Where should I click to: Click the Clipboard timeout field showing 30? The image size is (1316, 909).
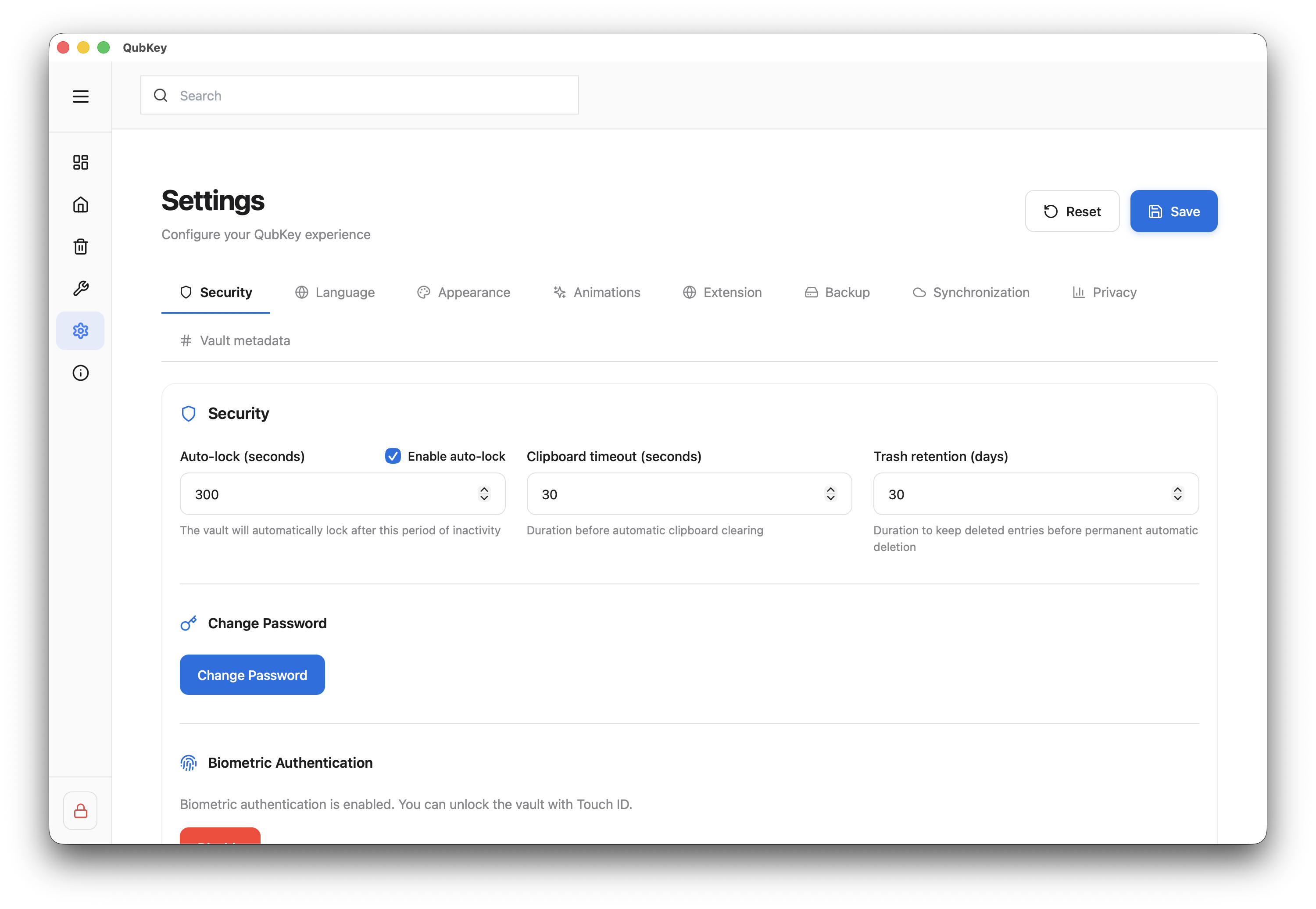tap(689, 494)
